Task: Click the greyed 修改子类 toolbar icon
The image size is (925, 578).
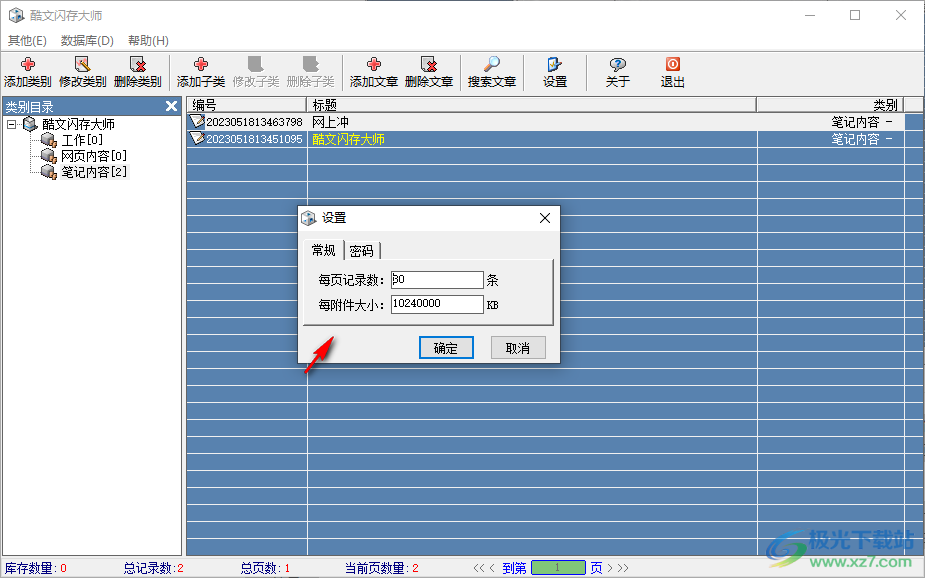Action: [255, 73]
